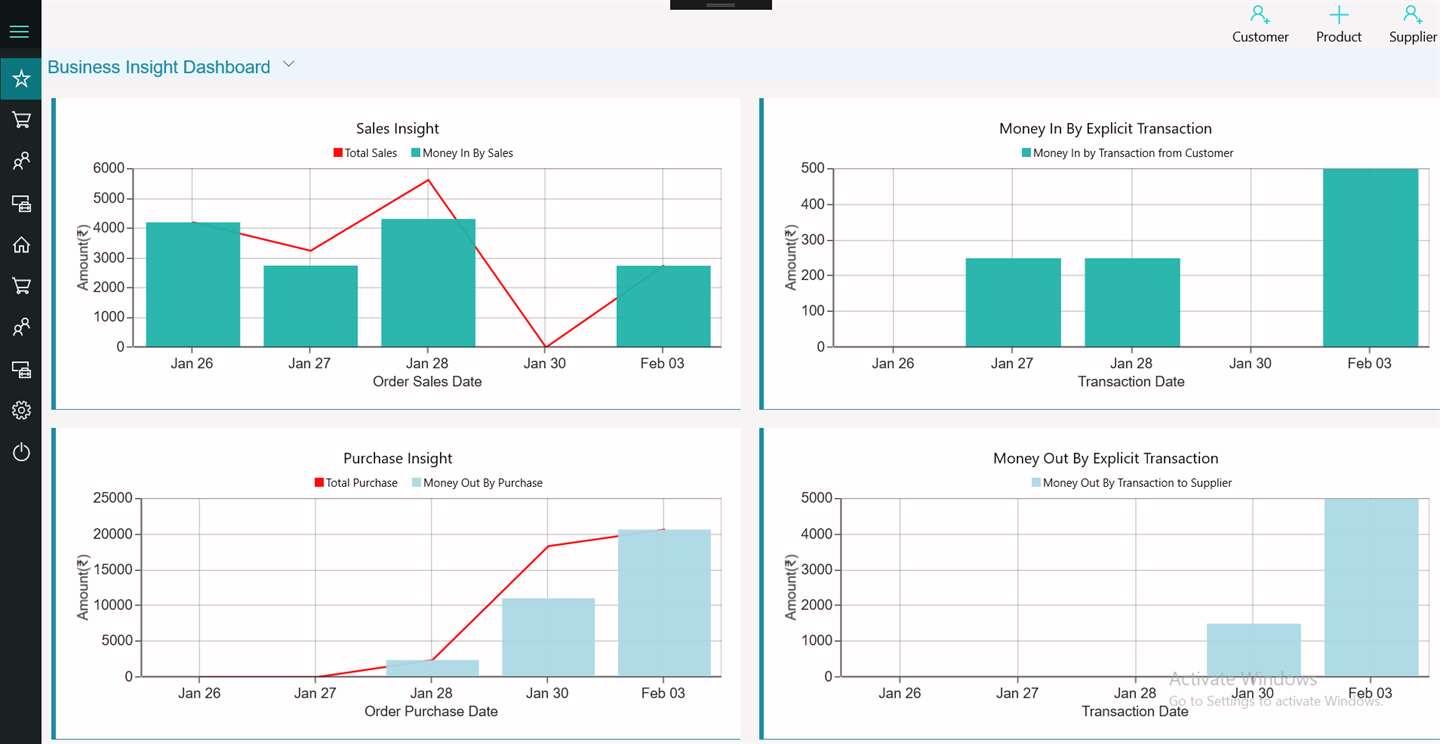Open the hamburger navigation menu
The height and width of the screenshot is (744, 1440).
(x=20, y=32)
